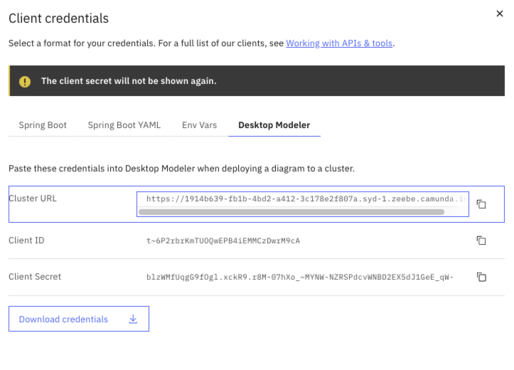Click the yellow warning icon
Image resolution: width=514 pixels, height=370 pixels.
tap(25, 81)
